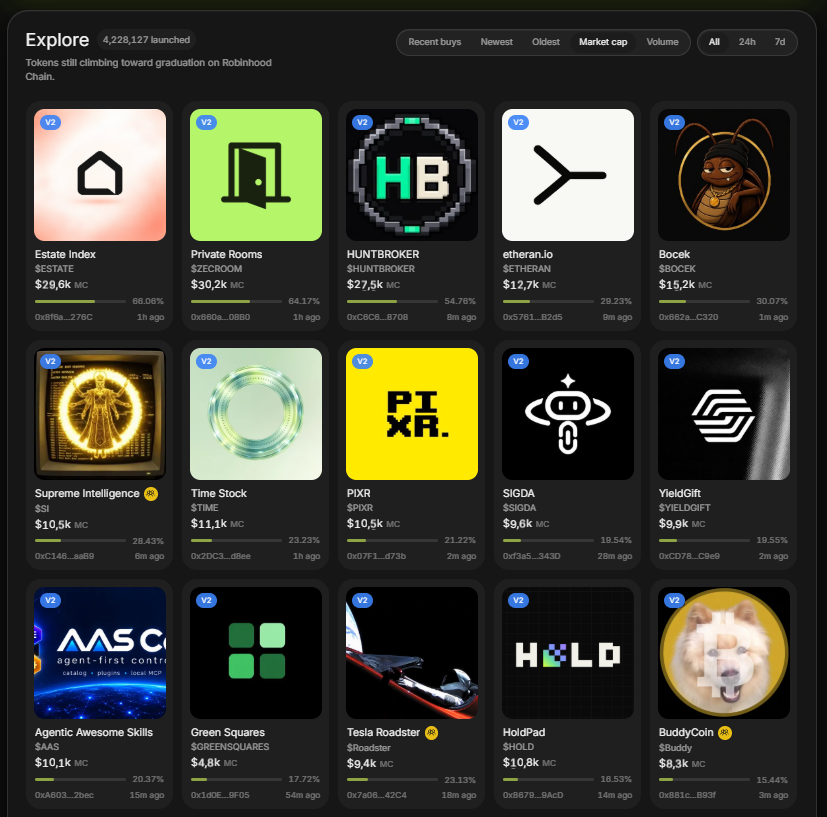The width and height of the screenshot is (827, 817).
Task: Click the $HUNTBROKER ticker text
Action: click(x=381, y=269)
